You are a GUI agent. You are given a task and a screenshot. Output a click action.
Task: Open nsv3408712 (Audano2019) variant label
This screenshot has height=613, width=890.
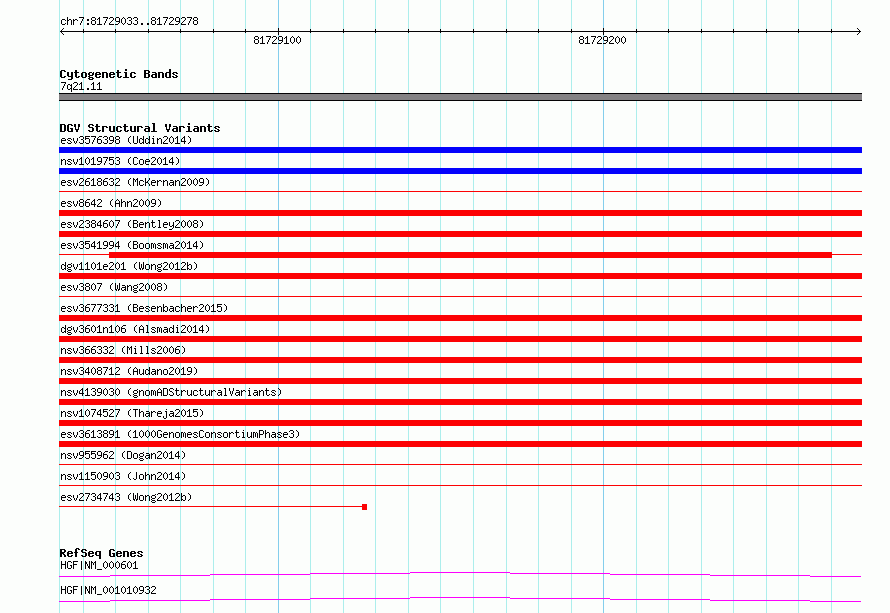tap(129, 371)
